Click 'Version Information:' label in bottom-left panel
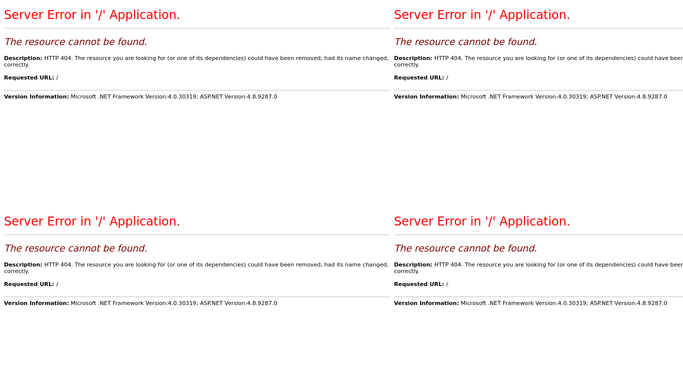This screenshot has height=384, width=683. [x=37, y=303]
